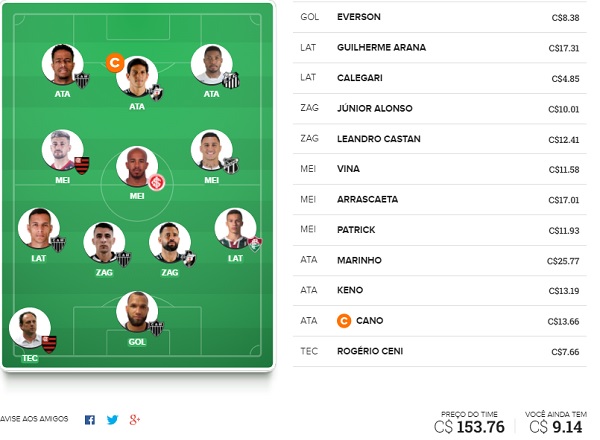The image size is (600, 440).
Task: Click the Fluminense crest on right-back
Action: tap(255, 244)
